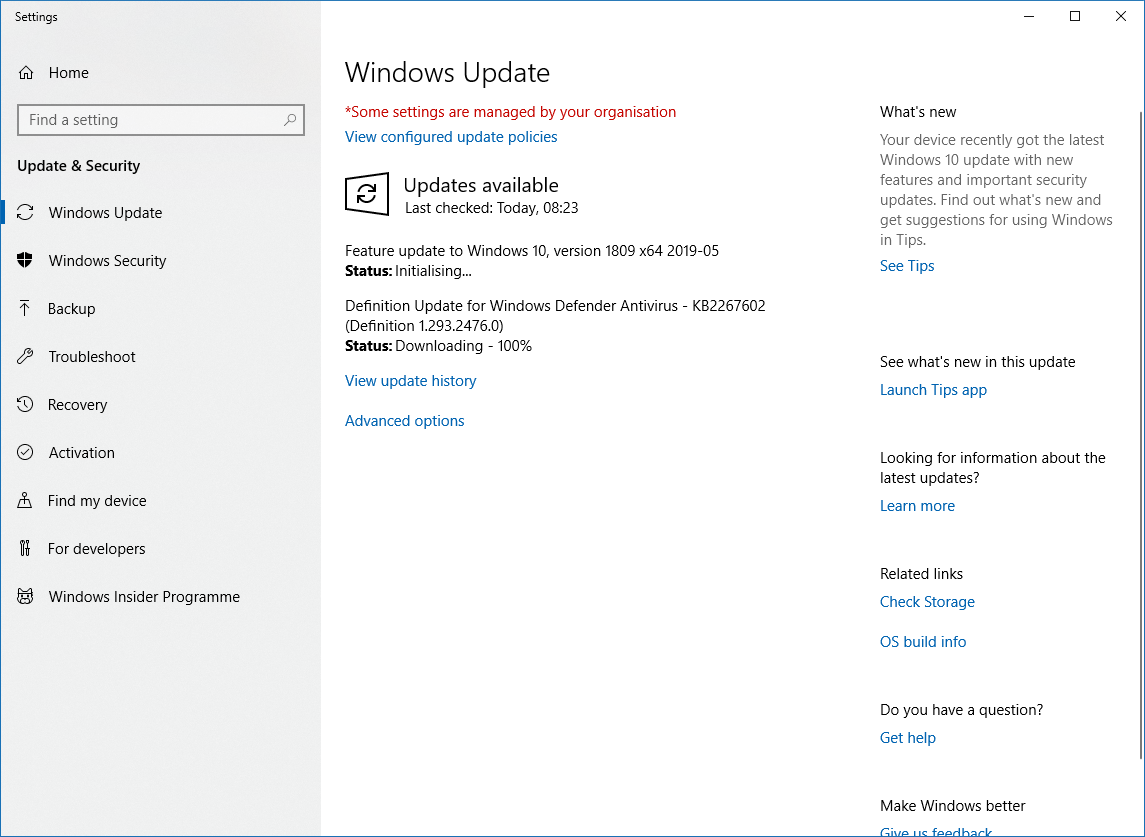1145x837 pixels.
Task: Navigate to Recovery options
Action: click(x=161, y=405)
